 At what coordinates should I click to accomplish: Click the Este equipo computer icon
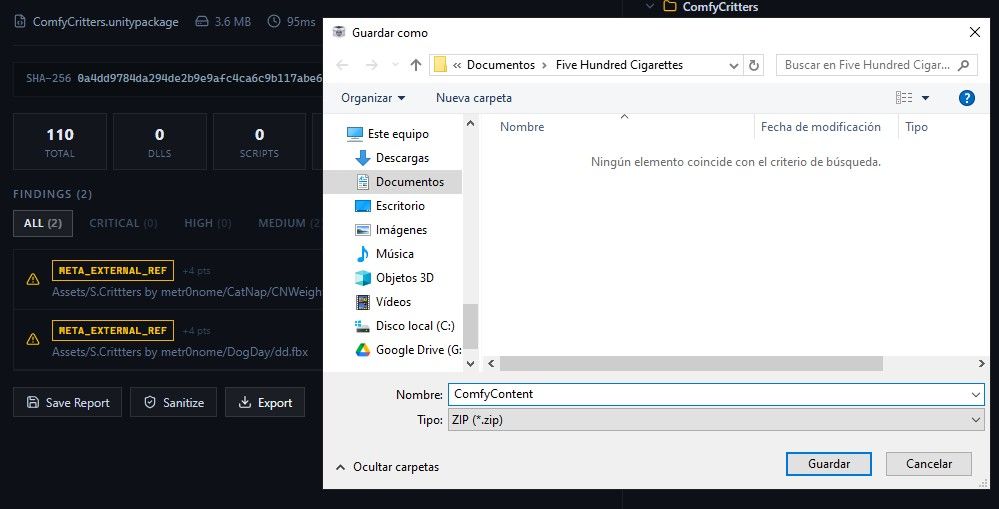coord(355,134)
